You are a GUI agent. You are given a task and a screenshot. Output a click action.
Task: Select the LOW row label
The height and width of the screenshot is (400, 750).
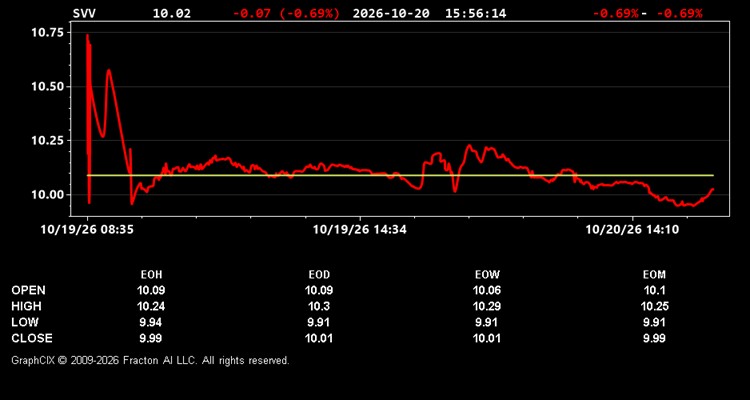coord(25,322)
